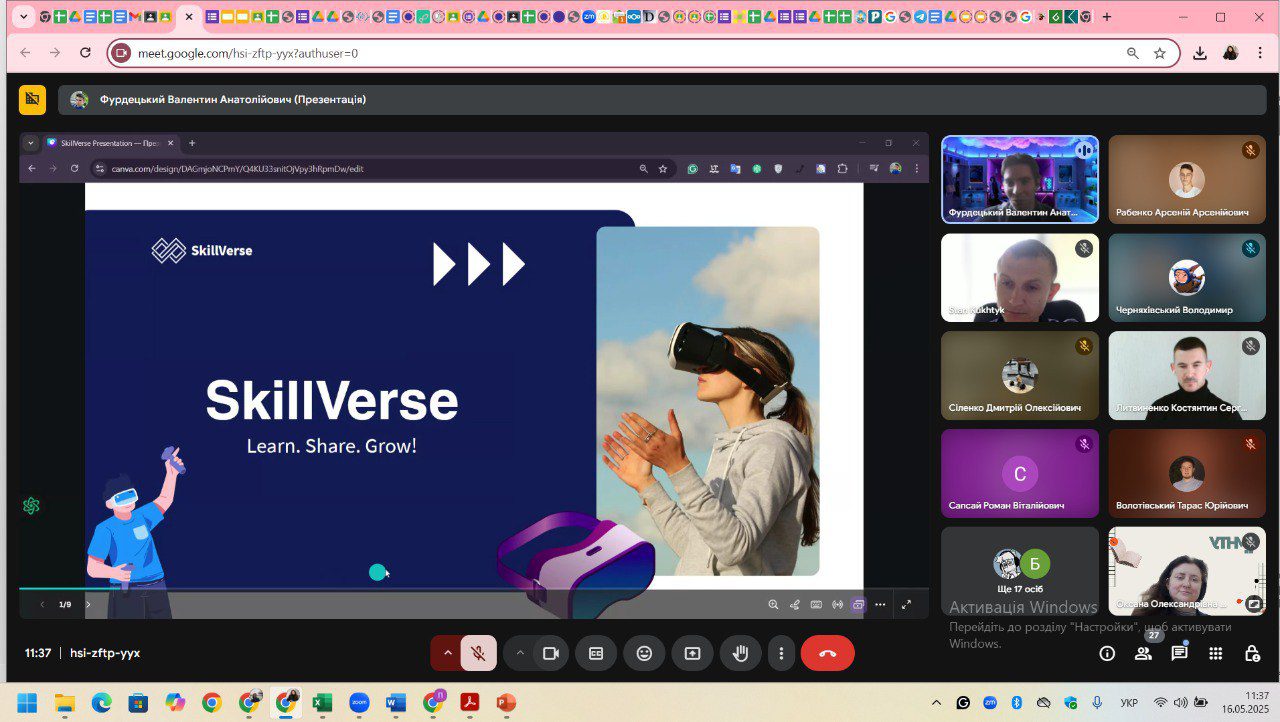1280x722 pixels.
Task: Expand video settings arrow beside camera
Action: [519, 653]
